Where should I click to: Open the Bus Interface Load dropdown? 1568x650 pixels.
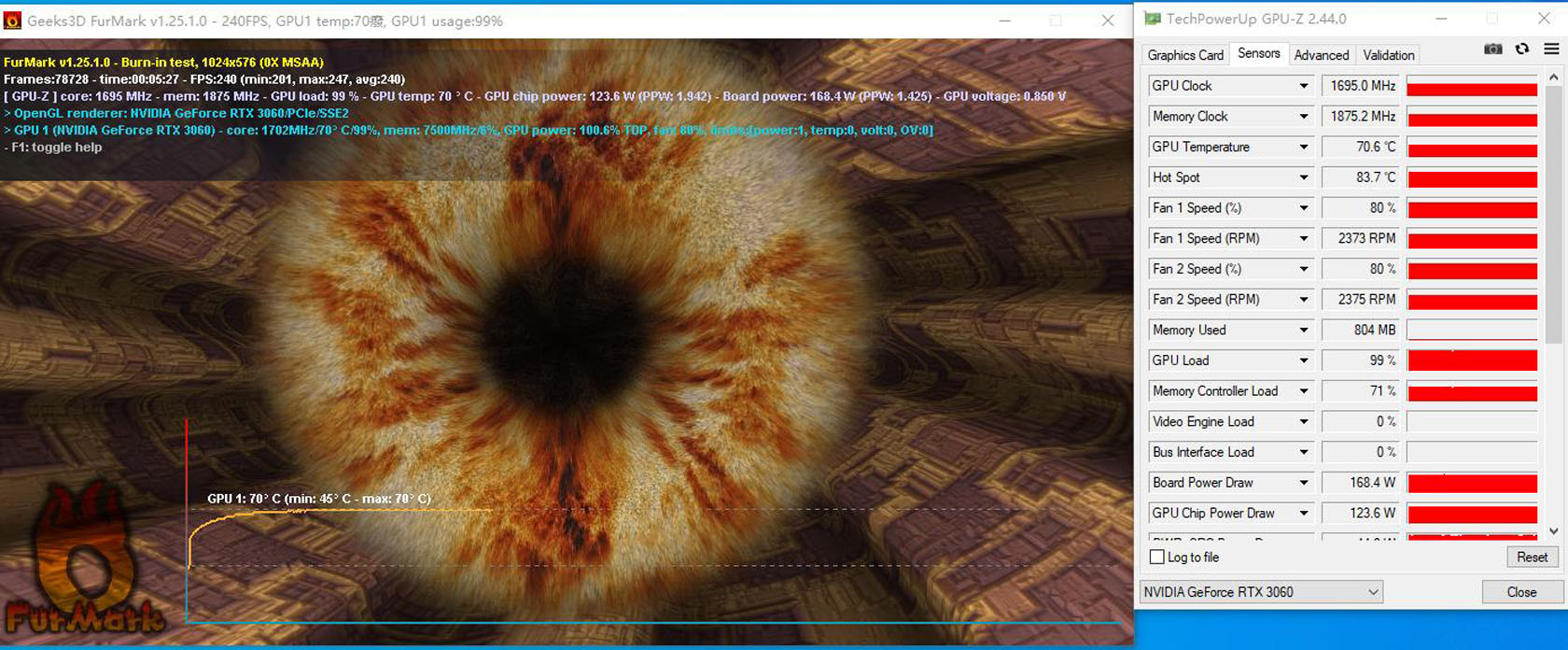(1304, 452)
